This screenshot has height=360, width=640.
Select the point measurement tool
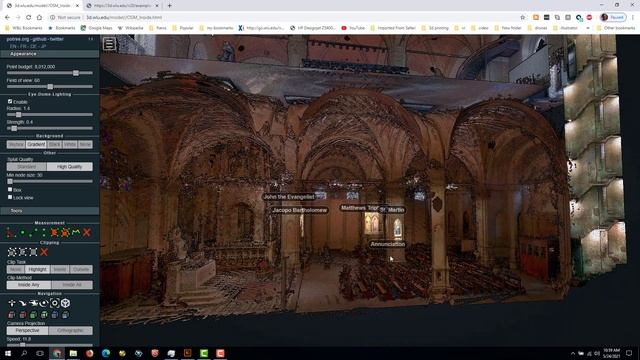pyautogui.click(x=22, y=233)
